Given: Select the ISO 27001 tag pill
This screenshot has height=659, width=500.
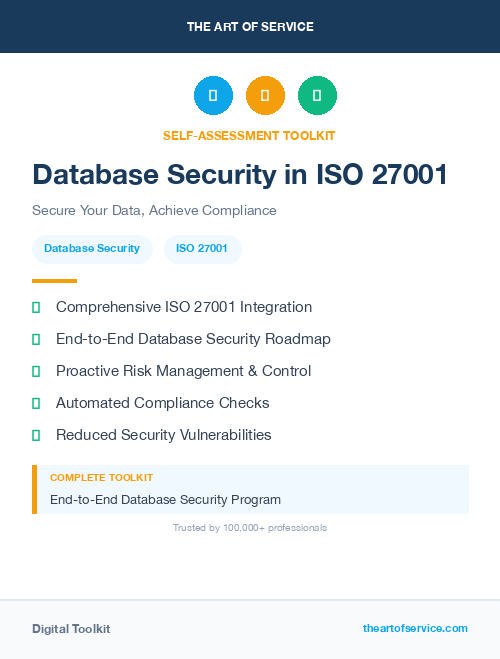Looking at the screenshot, I should (202, 249).
